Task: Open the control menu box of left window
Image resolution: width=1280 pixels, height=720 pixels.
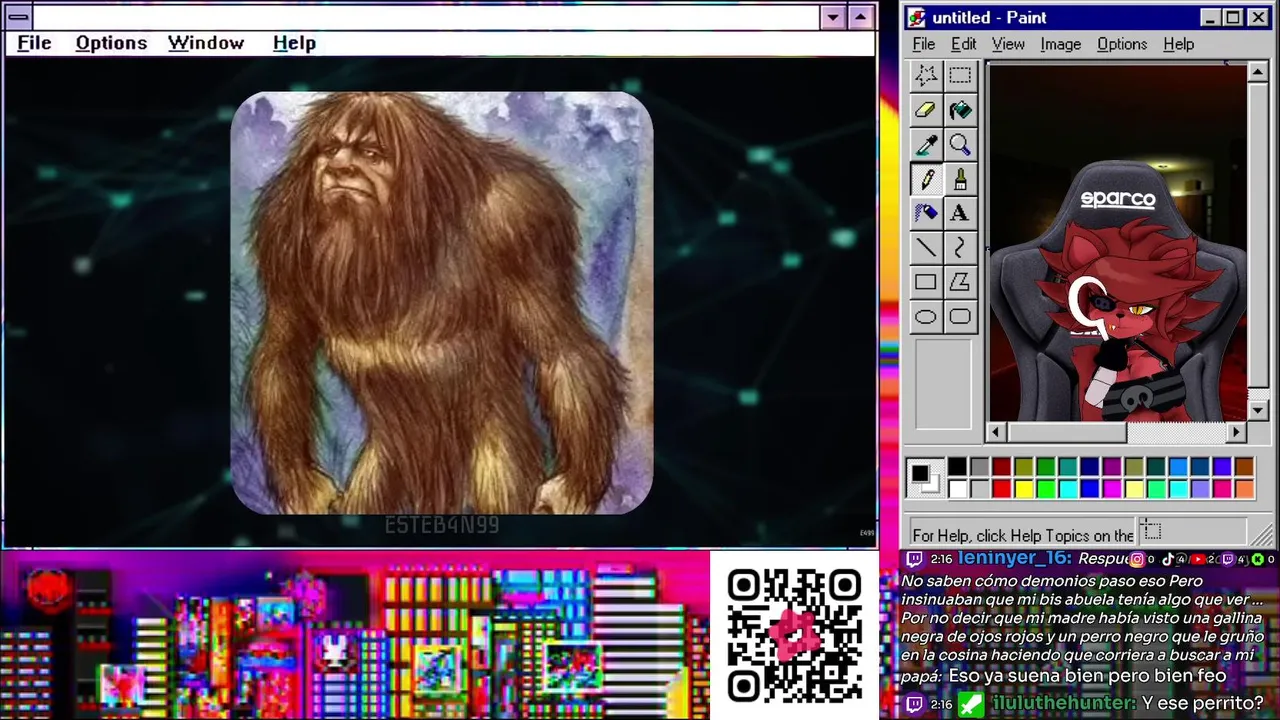Action: coord(18,17)
